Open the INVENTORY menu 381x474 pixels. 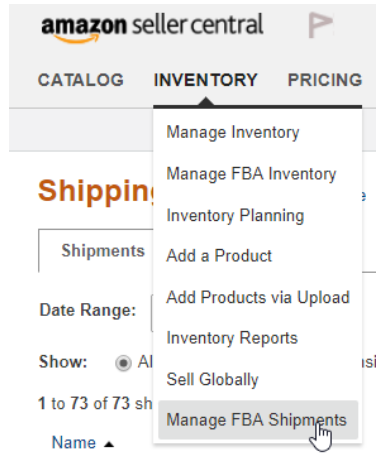click(206, 80)
